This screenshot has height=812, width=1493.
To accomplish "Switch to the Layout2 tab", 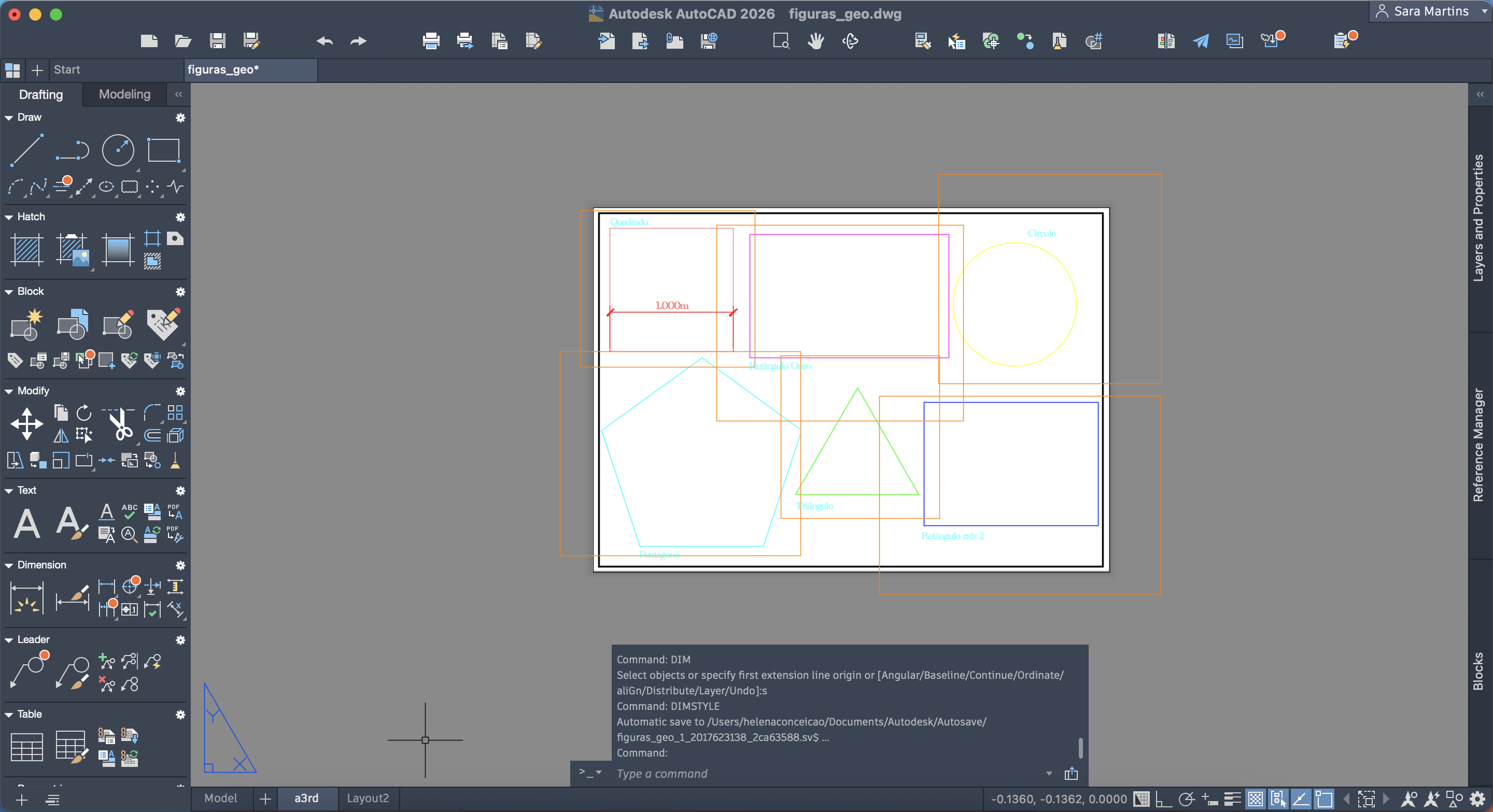I will point(368,798).
